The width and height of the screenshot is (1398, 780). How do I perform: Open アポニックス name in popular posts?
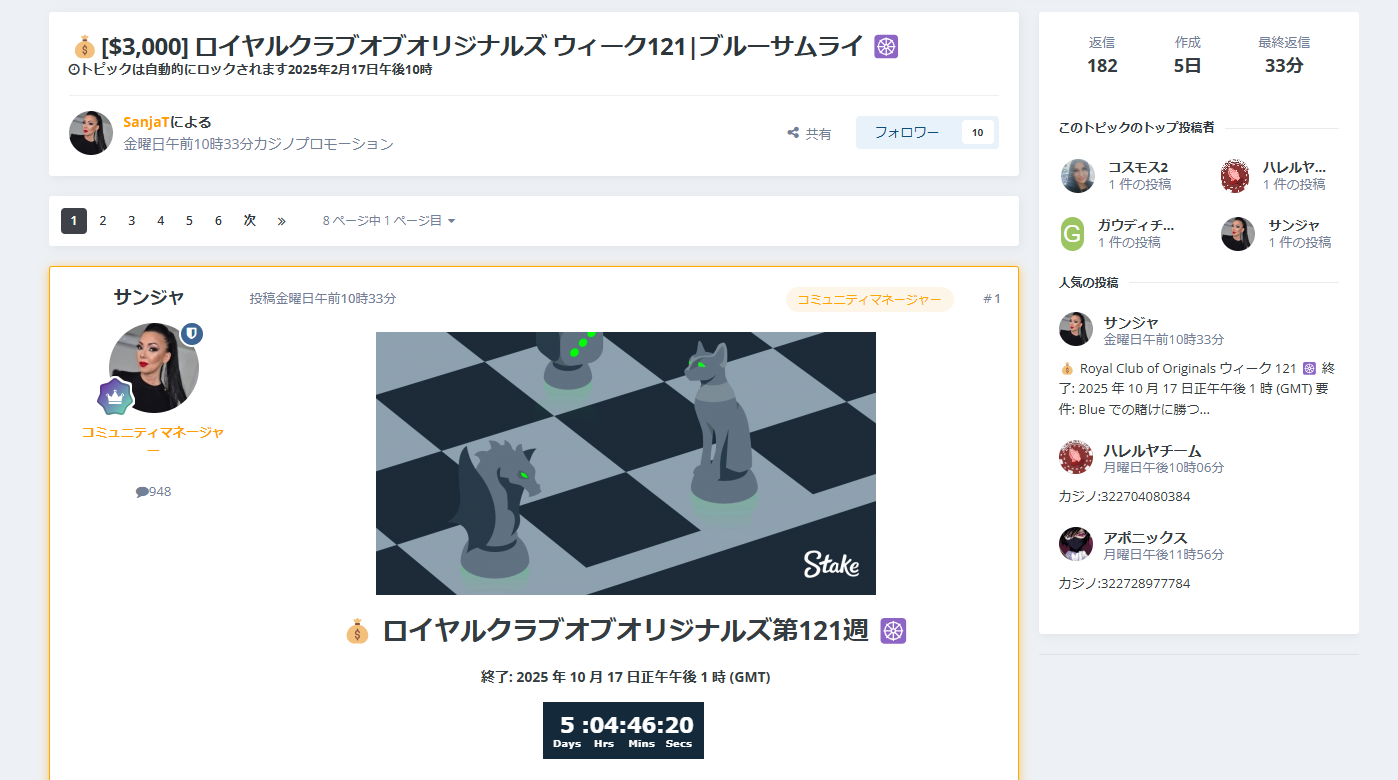coord(1145,537)
